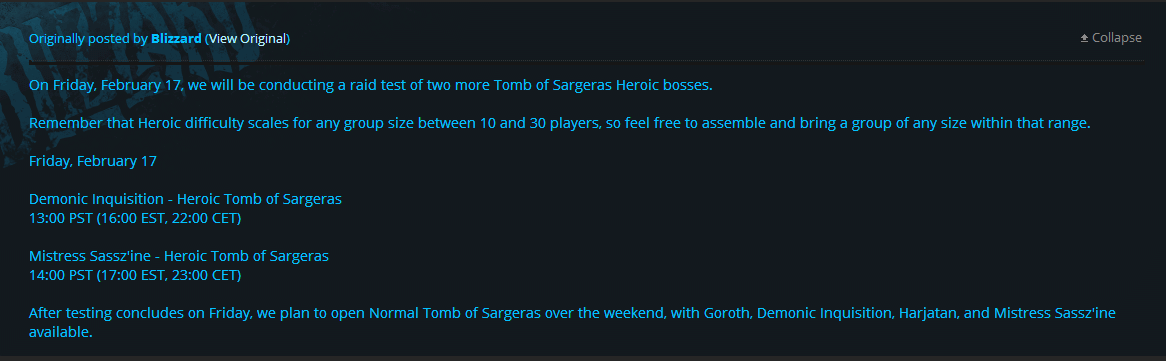Click the '14:00 PST' schedule time line
Image resolution: width=1166 pixels, height=361 pixels.
pyautogui.click(x=135, y=275)
